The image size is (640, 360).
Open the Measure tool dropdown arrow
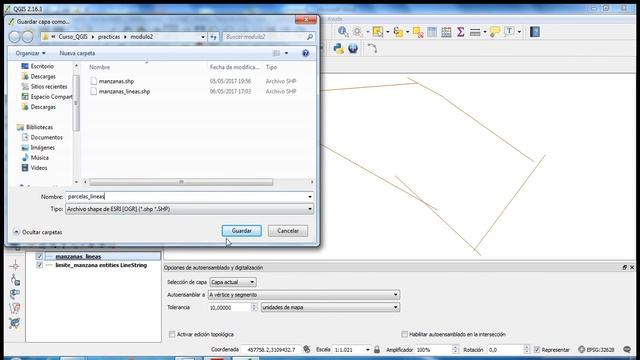point(485,32)
